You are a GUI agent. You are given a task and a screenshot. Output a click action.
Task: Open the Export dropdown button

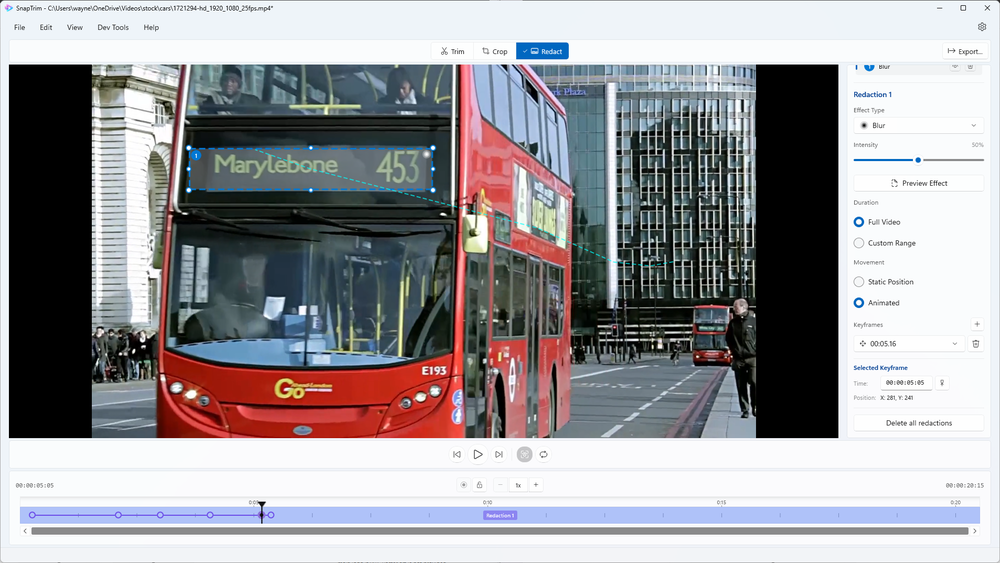pyautogui.click(x=964, y=51)
